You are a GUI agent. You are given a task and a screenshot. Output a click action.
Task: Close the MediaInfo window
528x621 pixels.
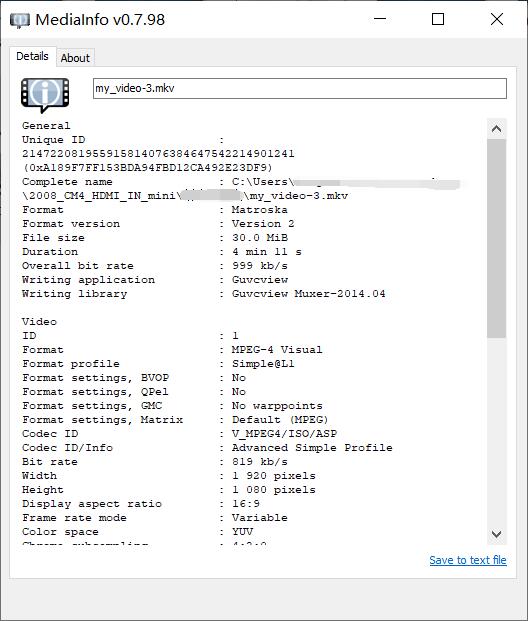(x=497, y=19)
